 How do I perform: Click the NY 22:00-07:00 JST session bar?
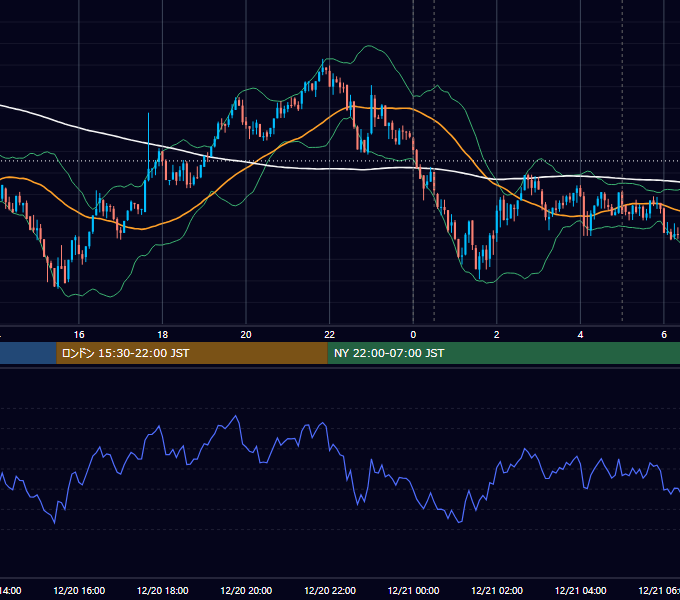pos(503,353)
